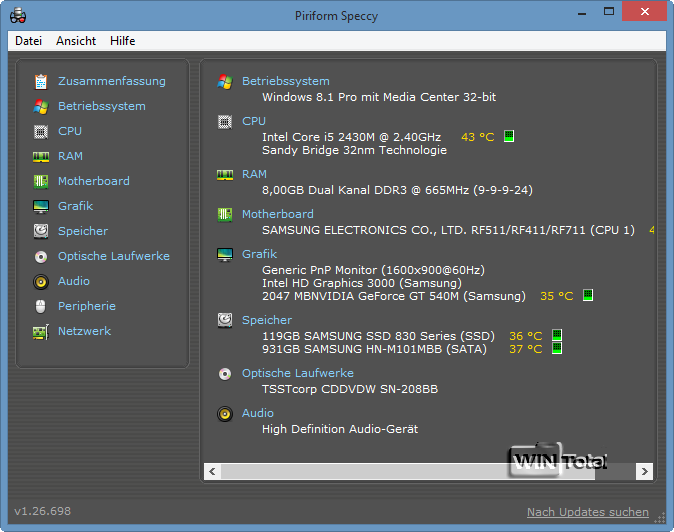Image resolution: width=674 pixels, height=532 pixels.
Task: Click the horizontal scrollbar left arrow
Action: (x=212, y=471)
